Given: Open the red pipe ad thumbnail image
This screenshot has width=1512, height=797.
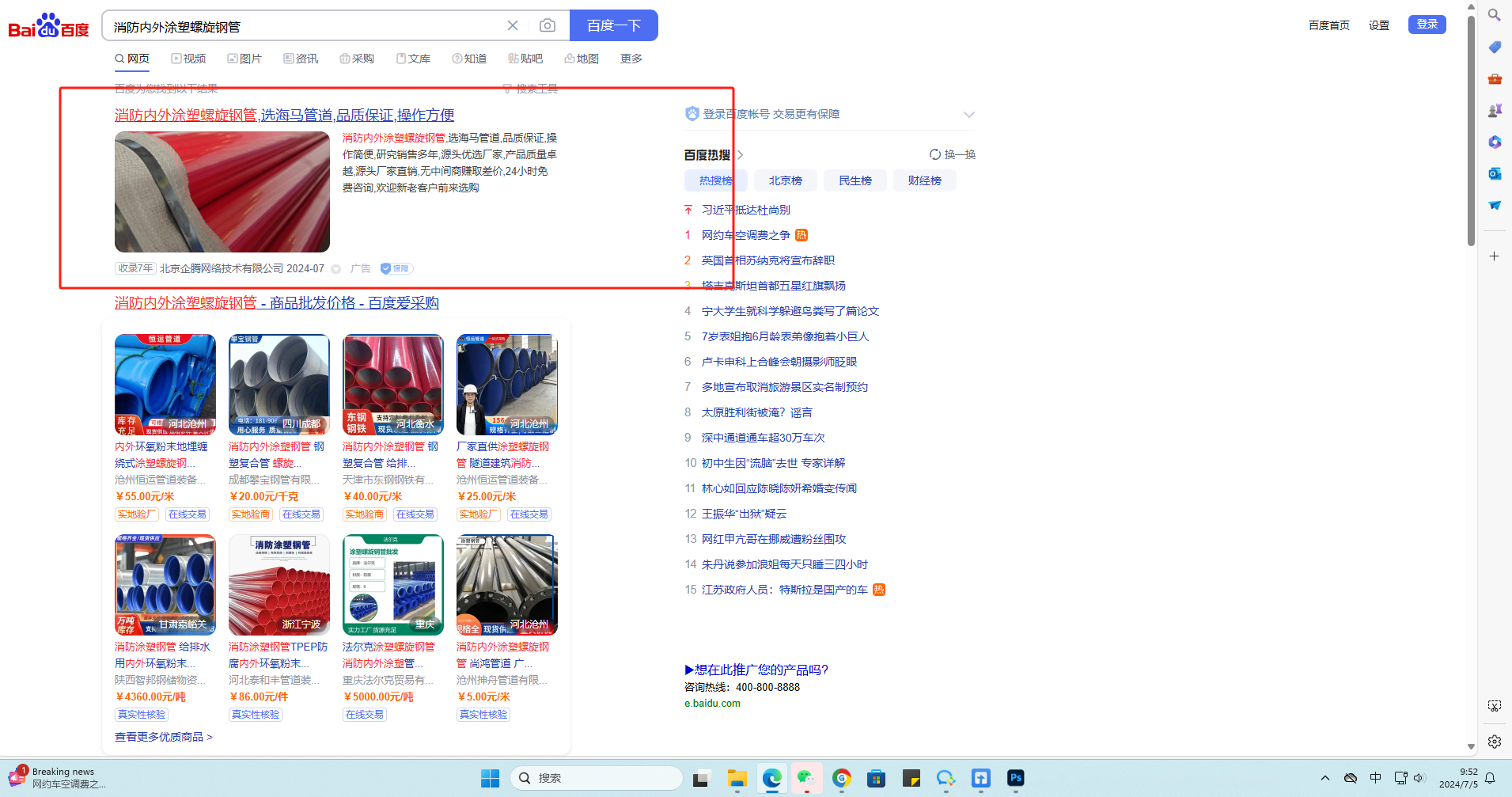Looking at the screenshot, I should (222, 192).
